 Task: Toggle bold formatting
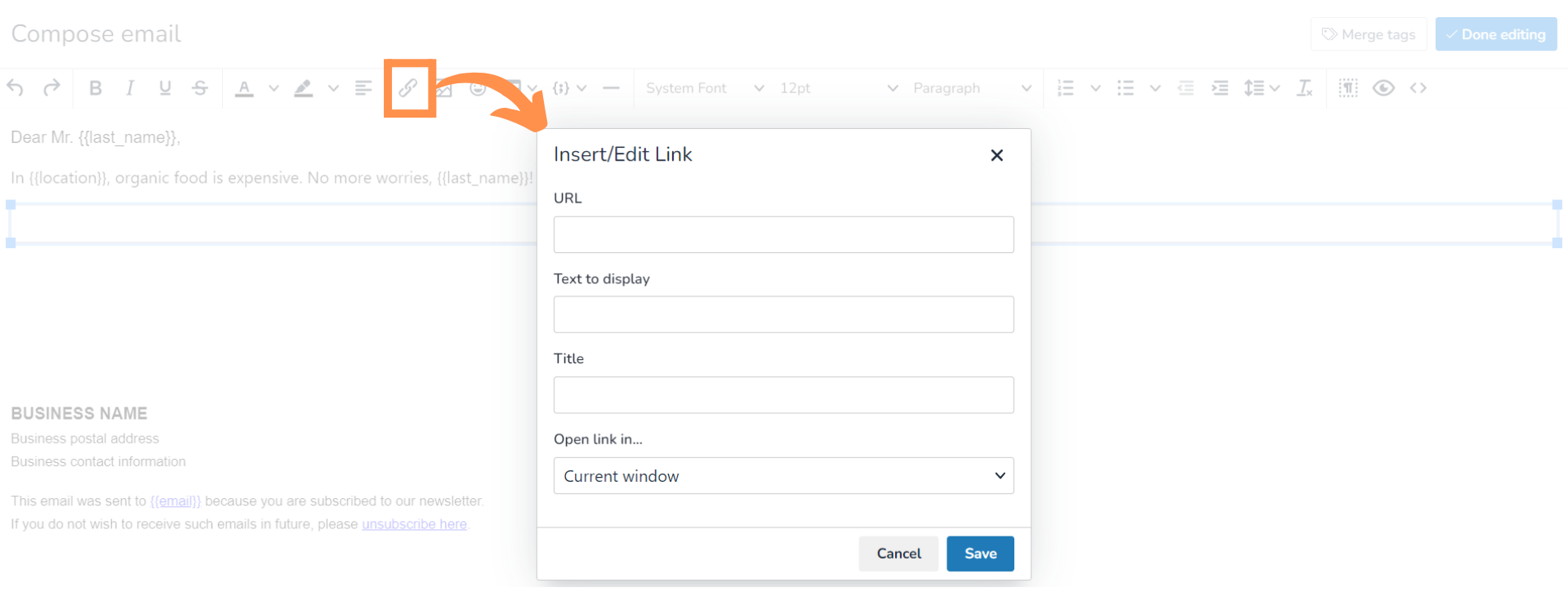point(96,88)
